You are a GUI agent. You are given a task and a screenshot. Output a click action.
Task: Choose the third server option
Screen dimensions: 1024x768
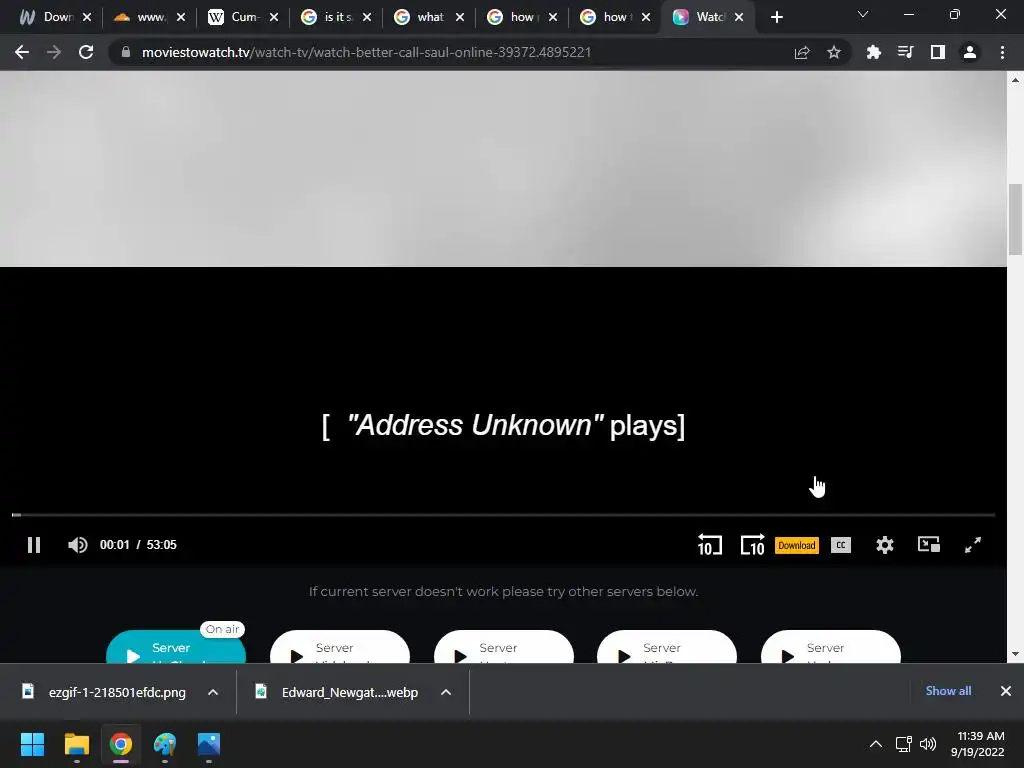504,647
